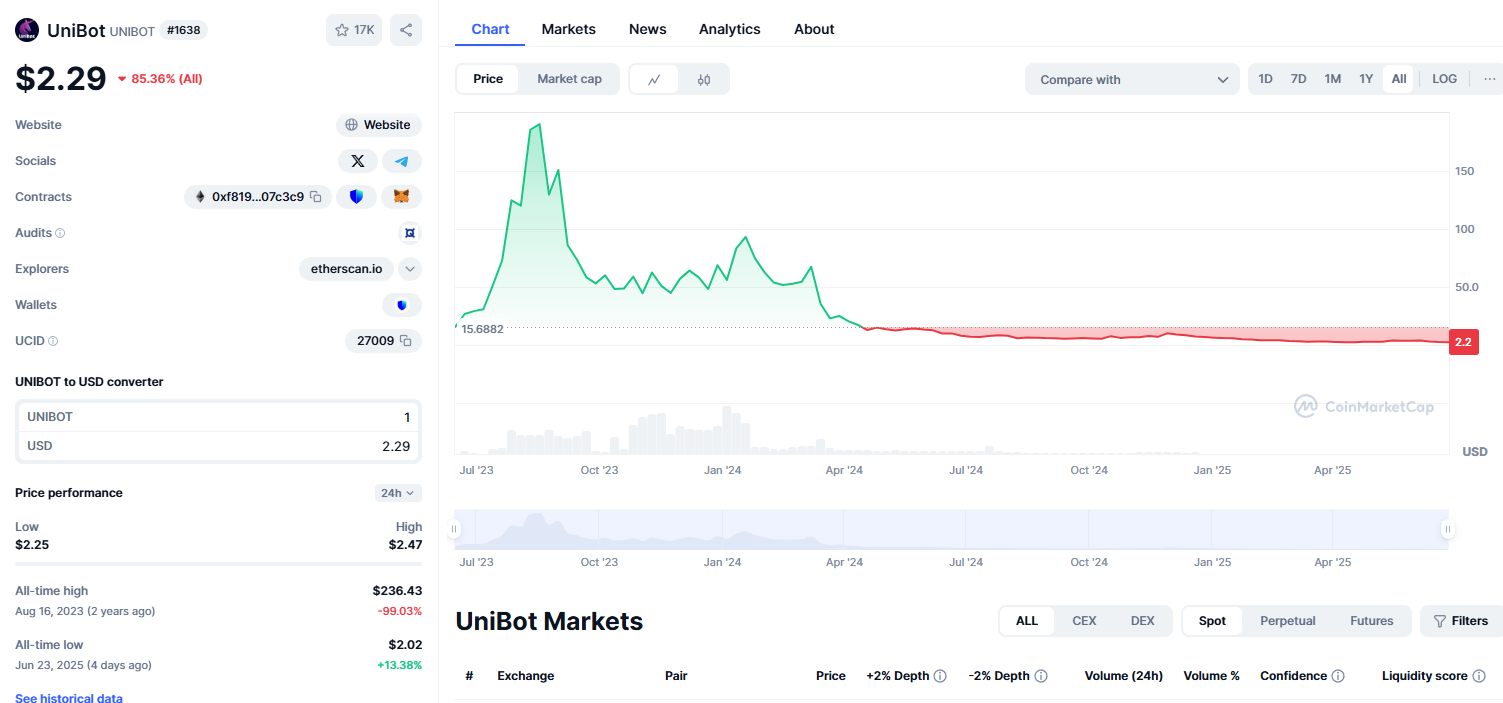Screen dimensions: 1503x703
Task: Open the markets Filters button
Action: tap(1461, 621)
